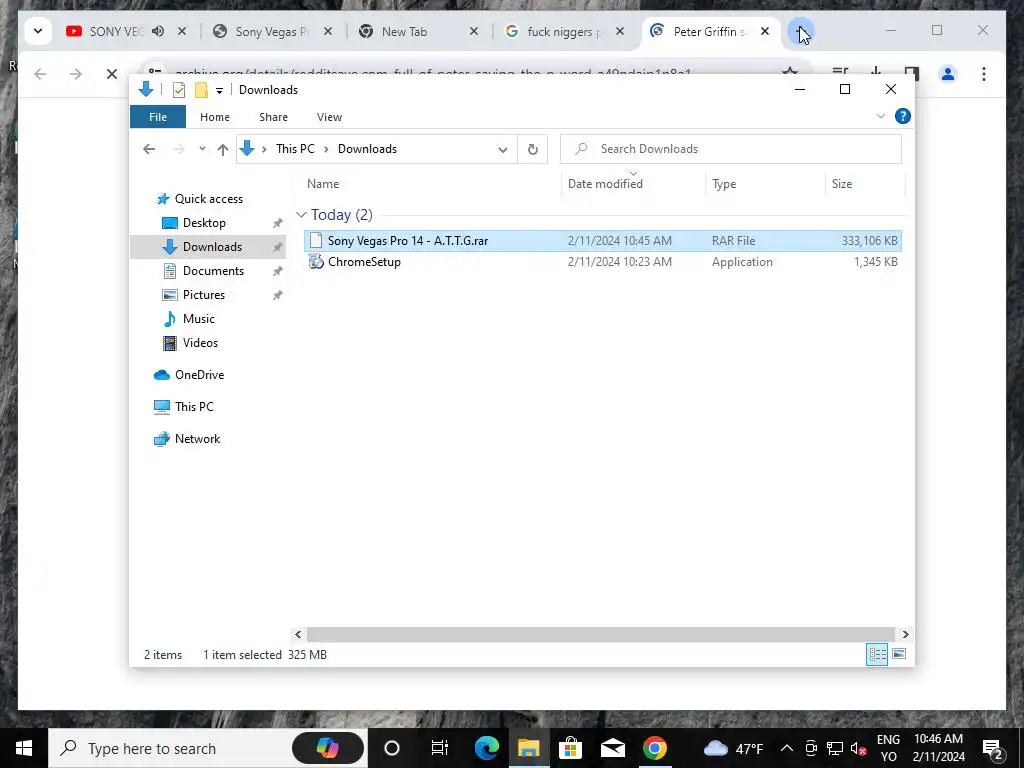Click the Properties icon in Explorer's quick access toolbar

[179, 90]
